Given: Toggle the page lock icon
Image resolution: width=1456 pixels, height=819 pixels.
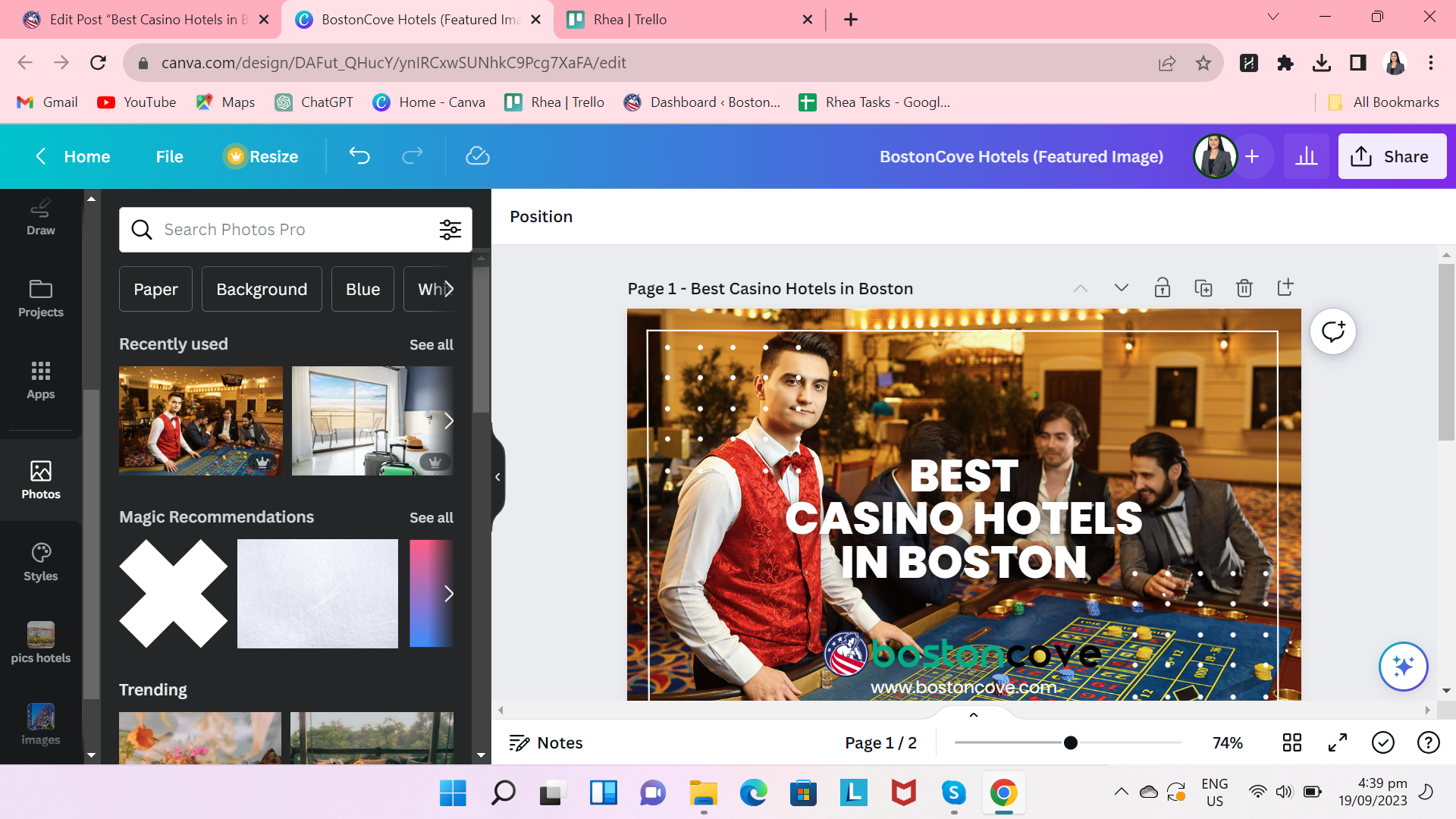Looking at the screenshot, I should tap(1162, 288).
